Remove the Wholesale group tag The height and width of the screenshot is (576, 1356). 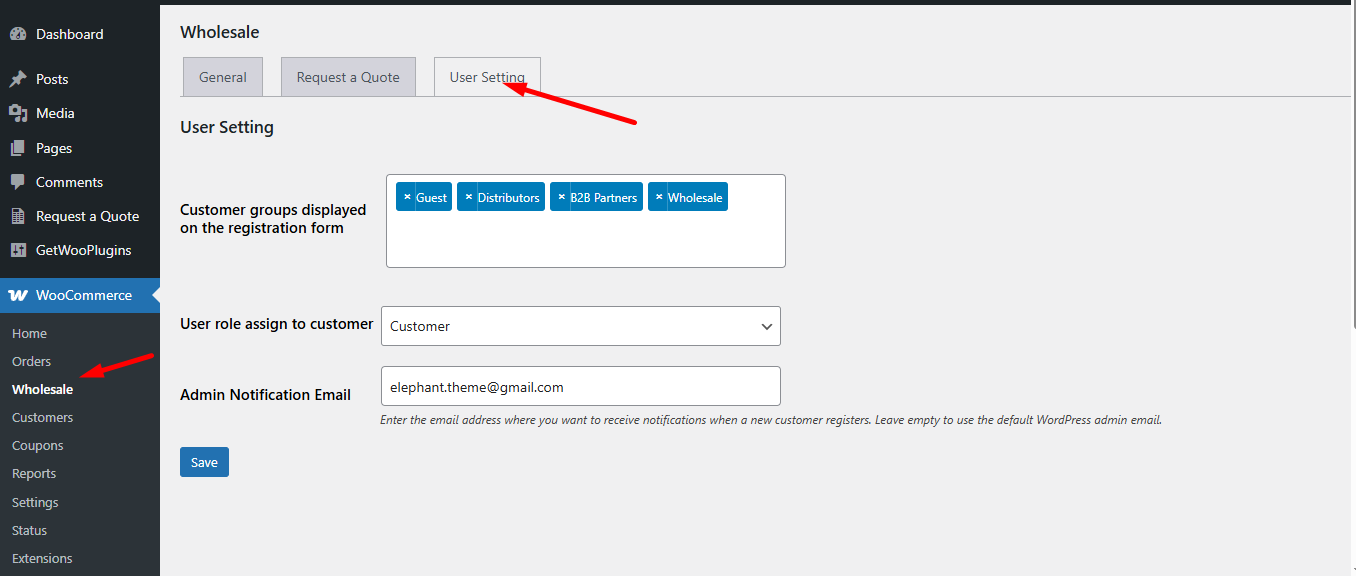click(x=659, y=197)
